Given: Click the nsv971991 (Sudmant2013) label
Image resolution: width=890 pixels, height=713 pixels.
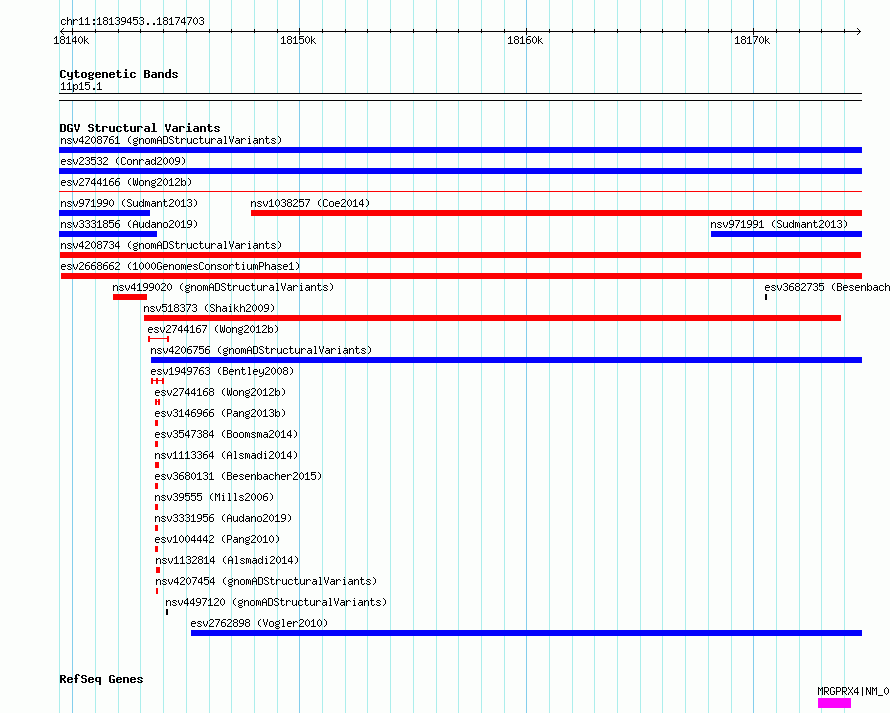Looking at the screenshot, I should coord(779,224).
